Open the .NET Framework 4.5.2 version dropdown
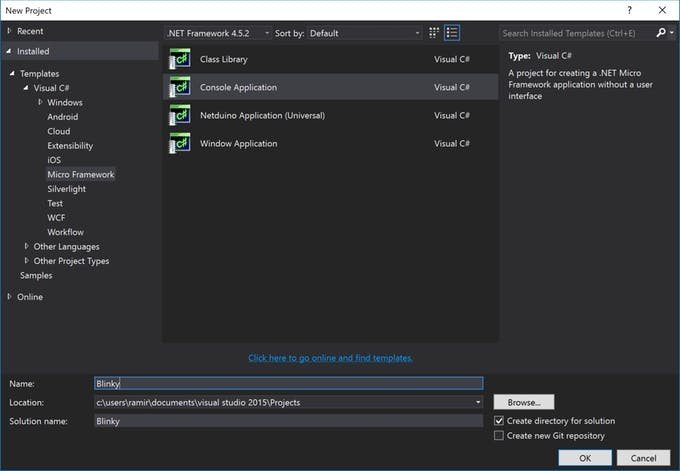The width and height of the screenshot is (680, 471). pyautogui.click(x=217, y=33)
